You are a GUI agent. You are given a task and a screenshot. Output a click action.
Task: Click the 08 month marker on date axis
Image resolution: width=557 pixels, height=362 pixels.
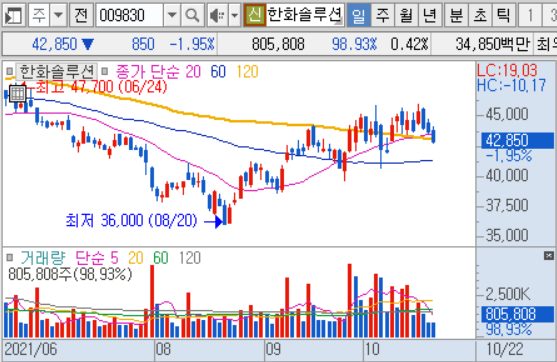click(x=163, y=350)
